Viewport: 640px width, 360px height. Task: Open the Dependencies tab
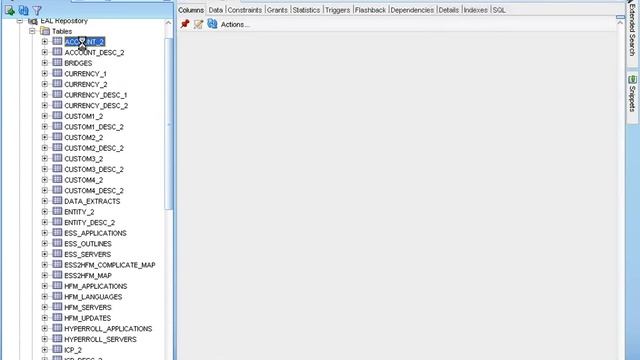click(412, 10)
